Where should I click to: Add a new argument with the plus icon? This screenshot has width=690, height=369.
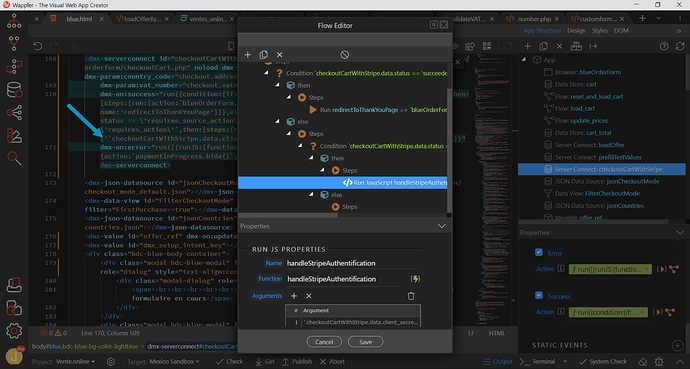(294, 296)
